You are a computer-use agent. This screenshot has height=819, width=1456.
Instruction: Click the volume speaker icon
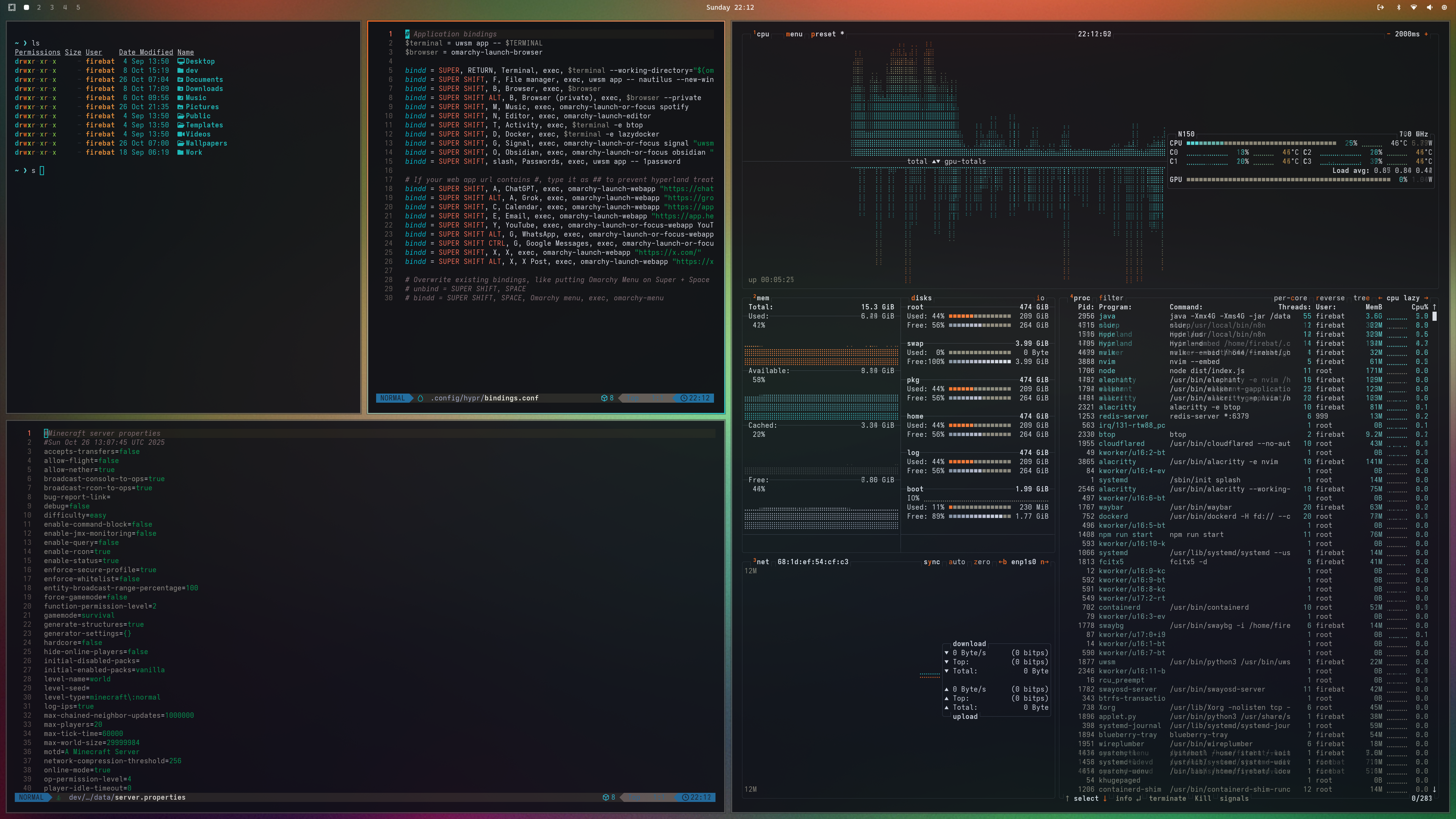tap(1429, 7)
